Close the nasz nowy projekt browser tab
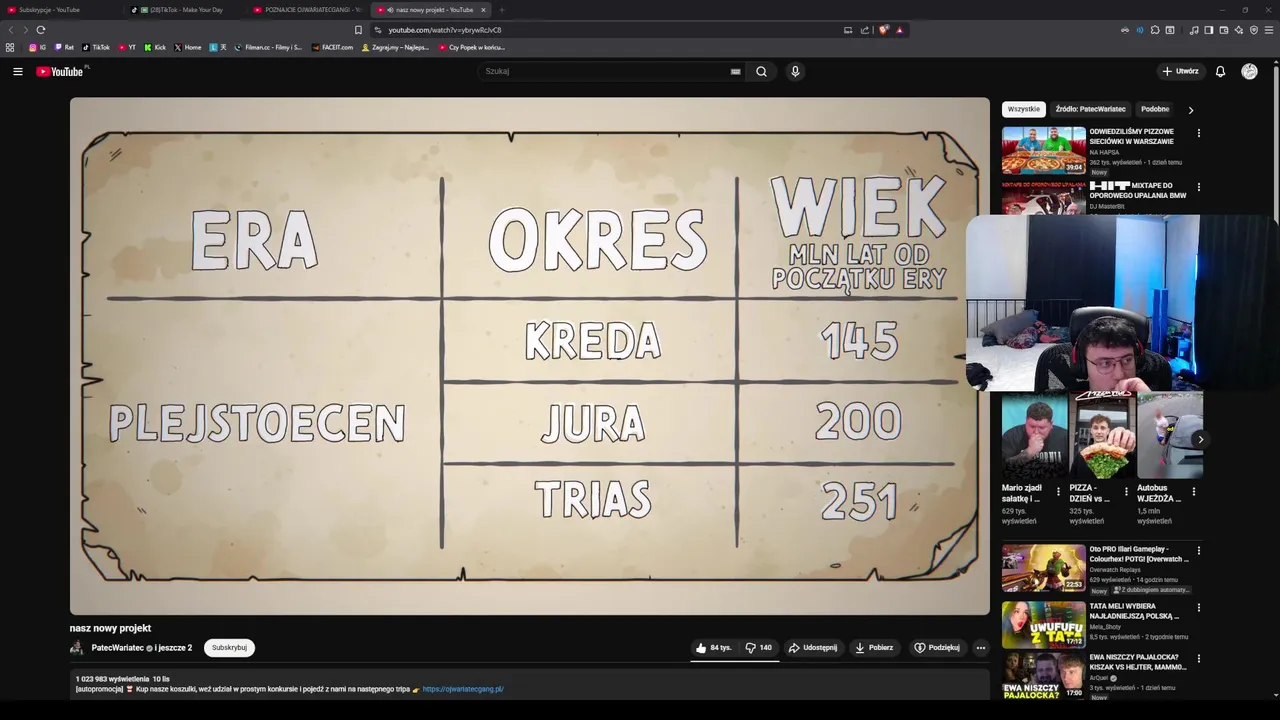1280x720 pixels. point(483,10)
